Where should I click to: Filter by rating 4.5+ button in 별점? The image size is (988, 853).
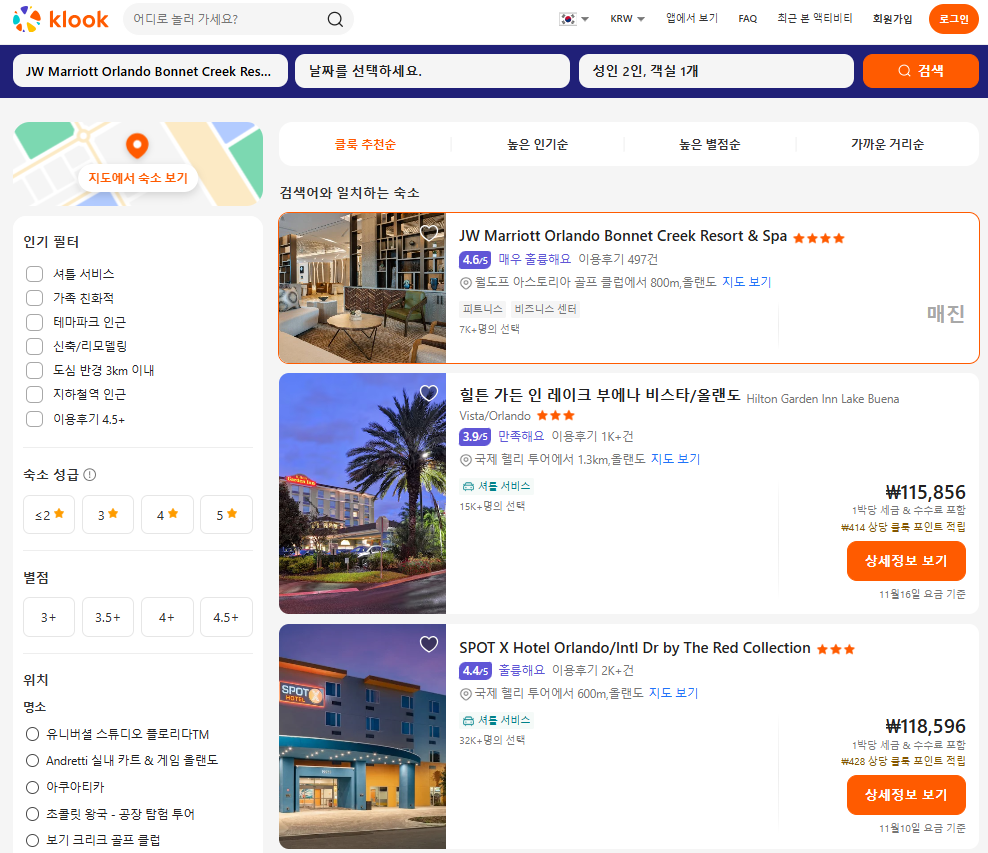tap(226, 617)
